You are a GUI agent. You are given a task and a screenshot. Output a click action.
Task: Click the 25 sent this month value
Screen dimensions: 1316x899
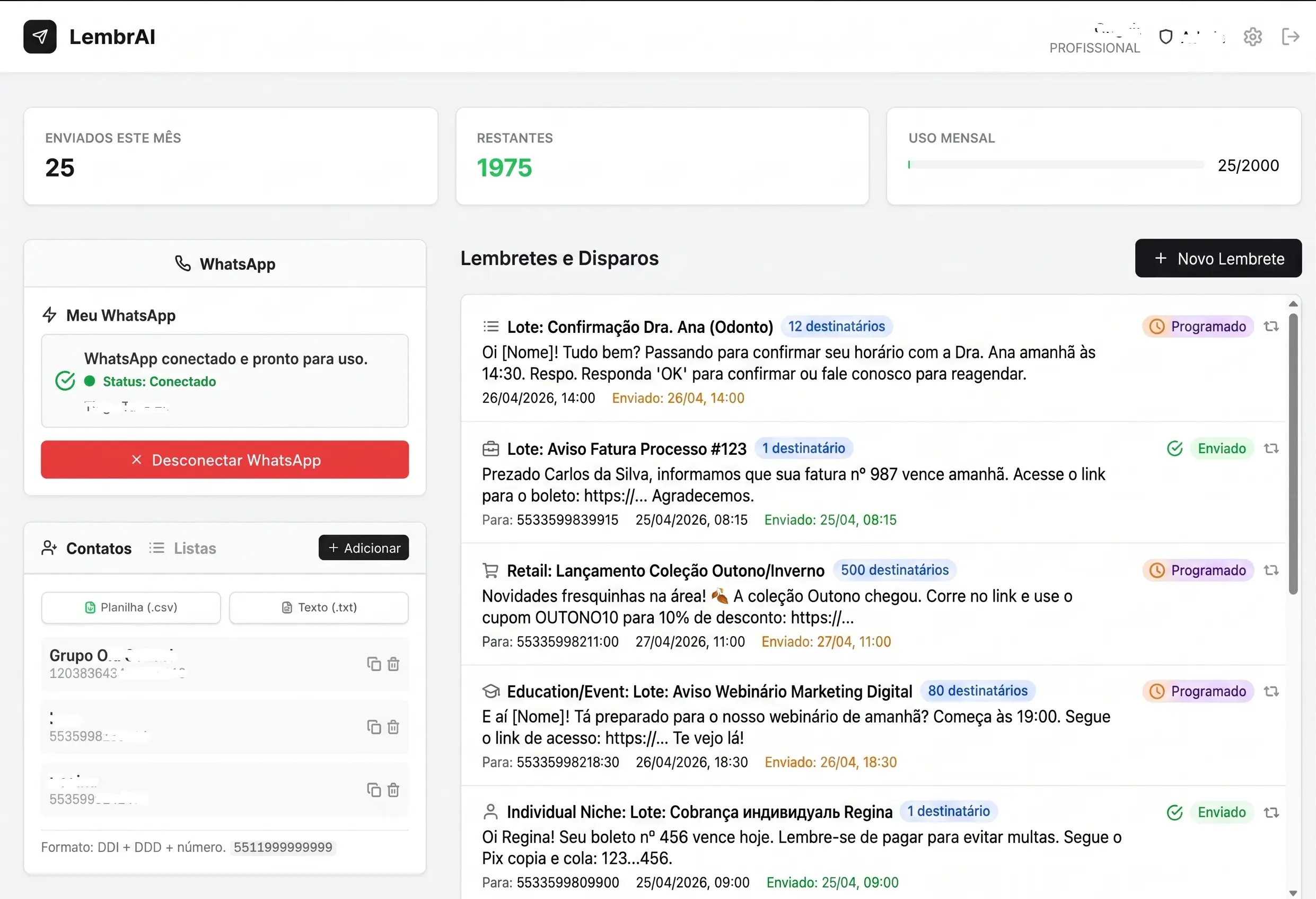[60, 168]
